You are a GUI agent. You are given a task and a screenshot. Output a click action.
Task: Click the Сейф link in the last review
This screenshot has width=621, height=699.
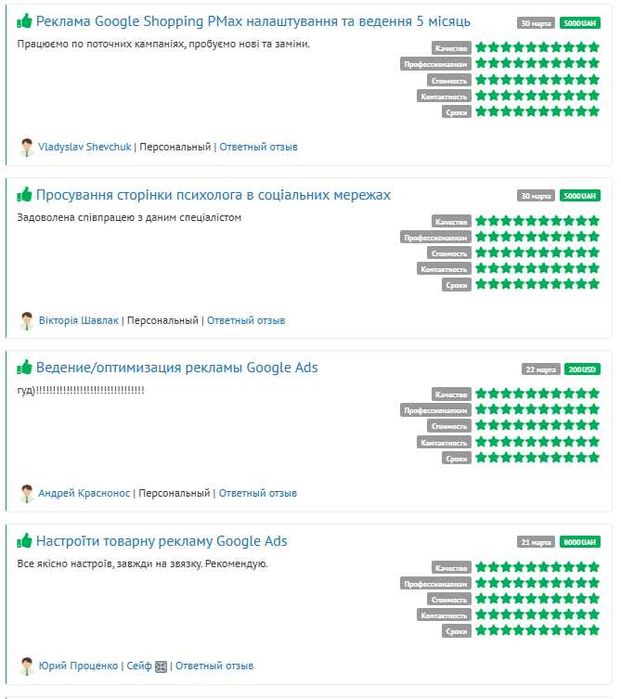pyautogui.click(x=138, y=666)
